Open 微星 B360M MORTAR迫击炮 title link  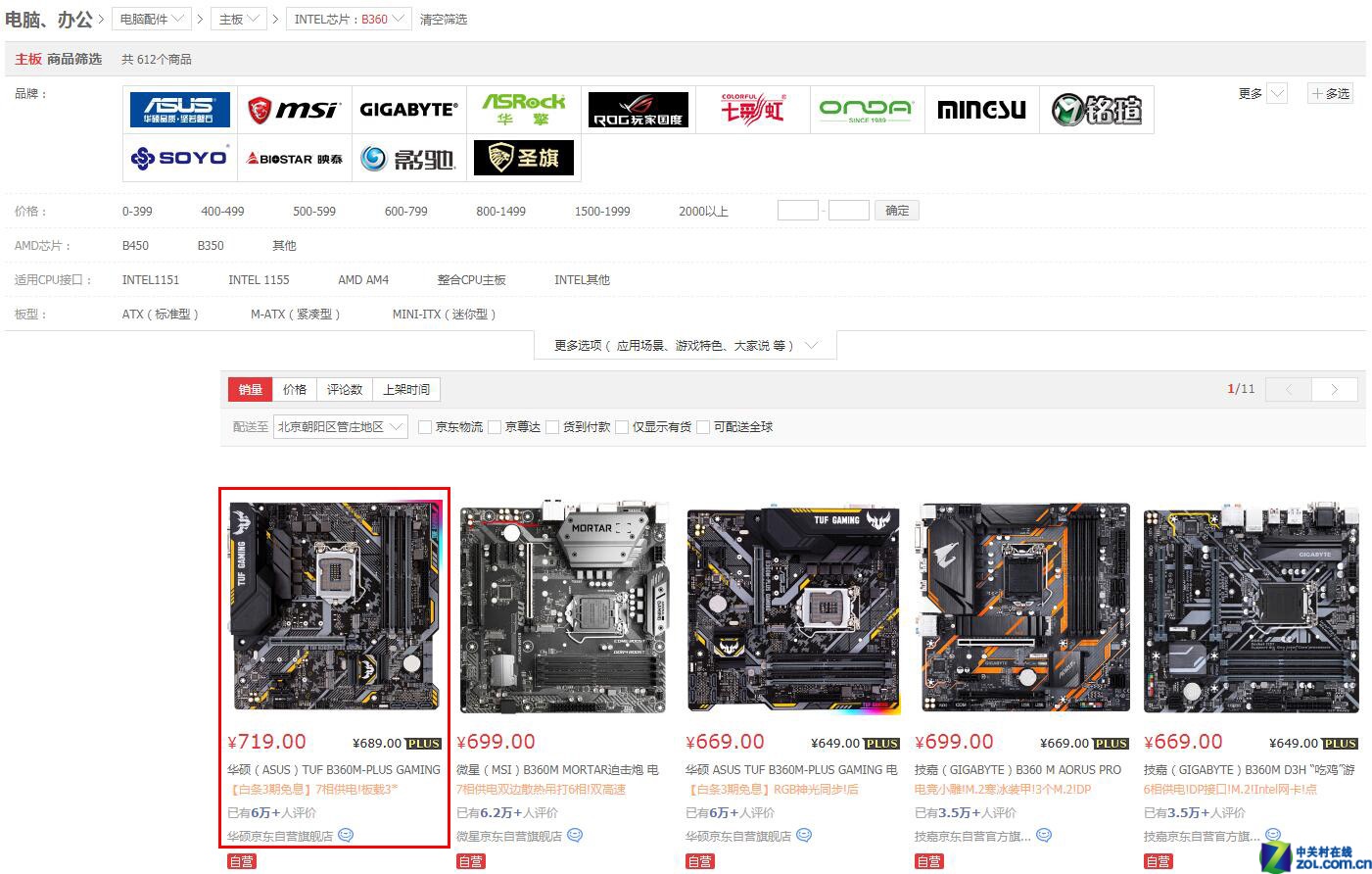click(557, 770)
